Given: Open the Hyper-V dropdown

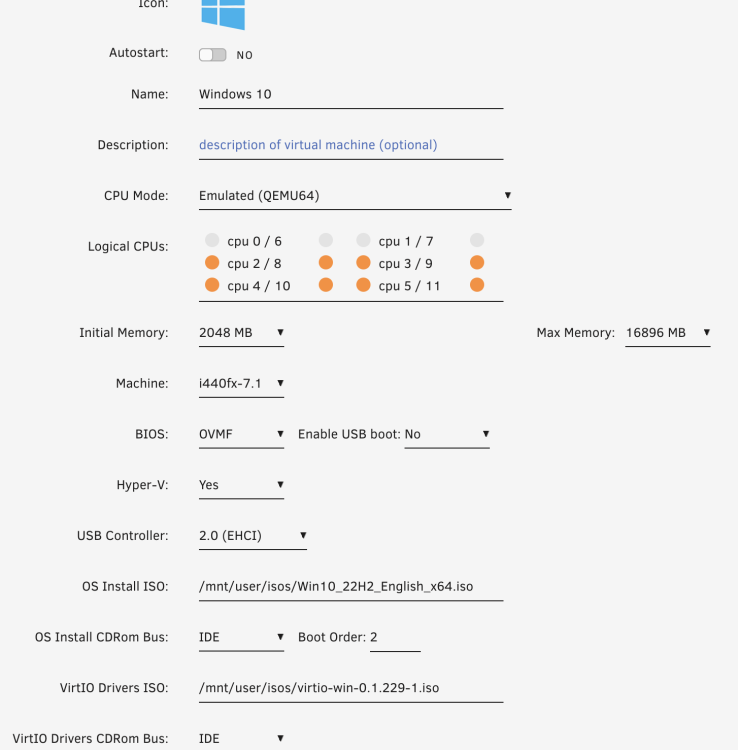Looking at the screenshot, I should [x=241, y=485].
